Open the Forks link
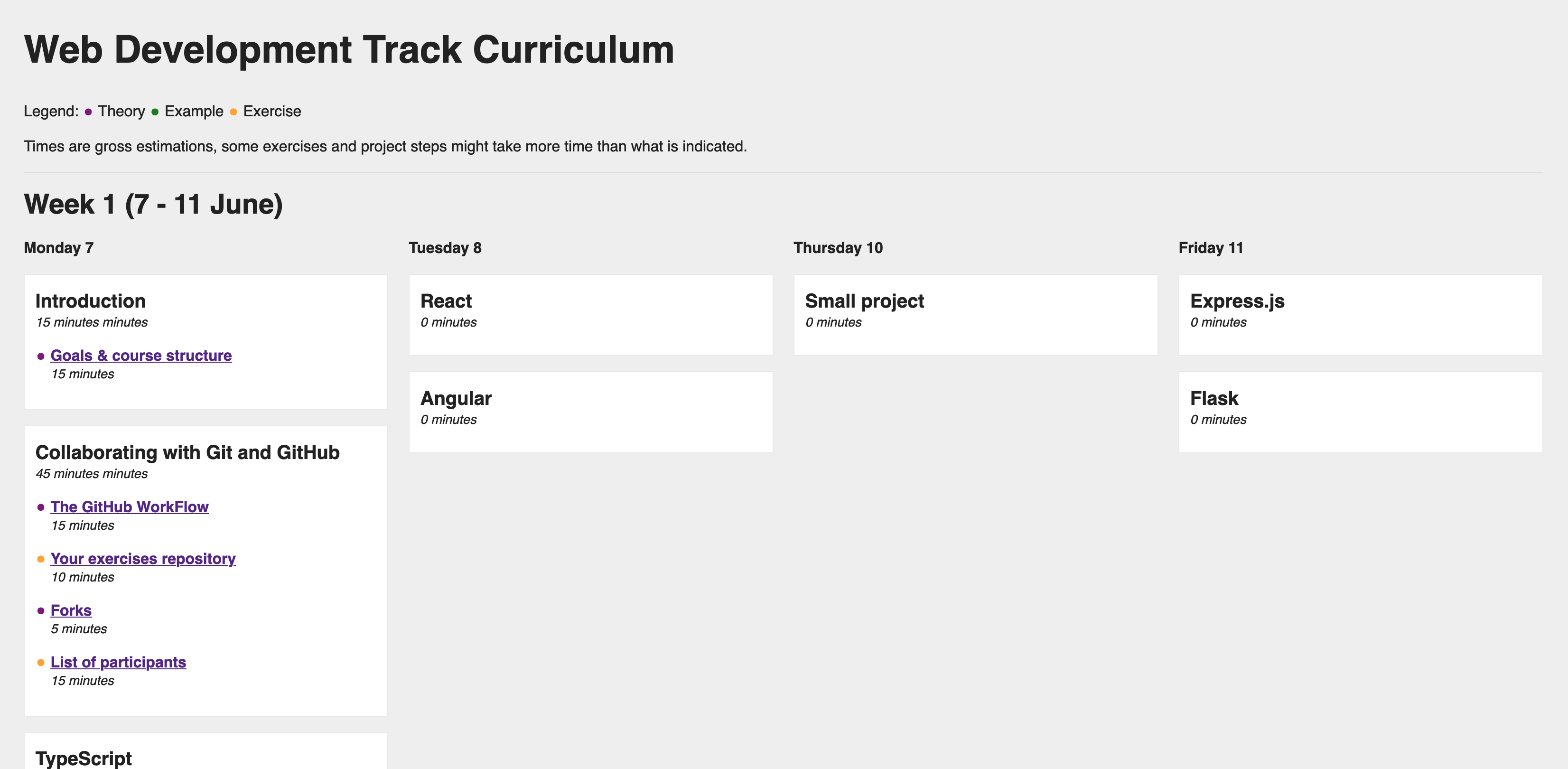 pos(71,610)
